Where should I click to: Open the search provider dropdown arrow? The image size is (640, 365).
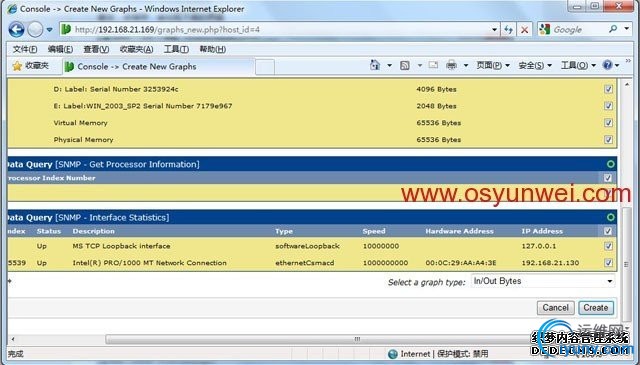(627, 29)
